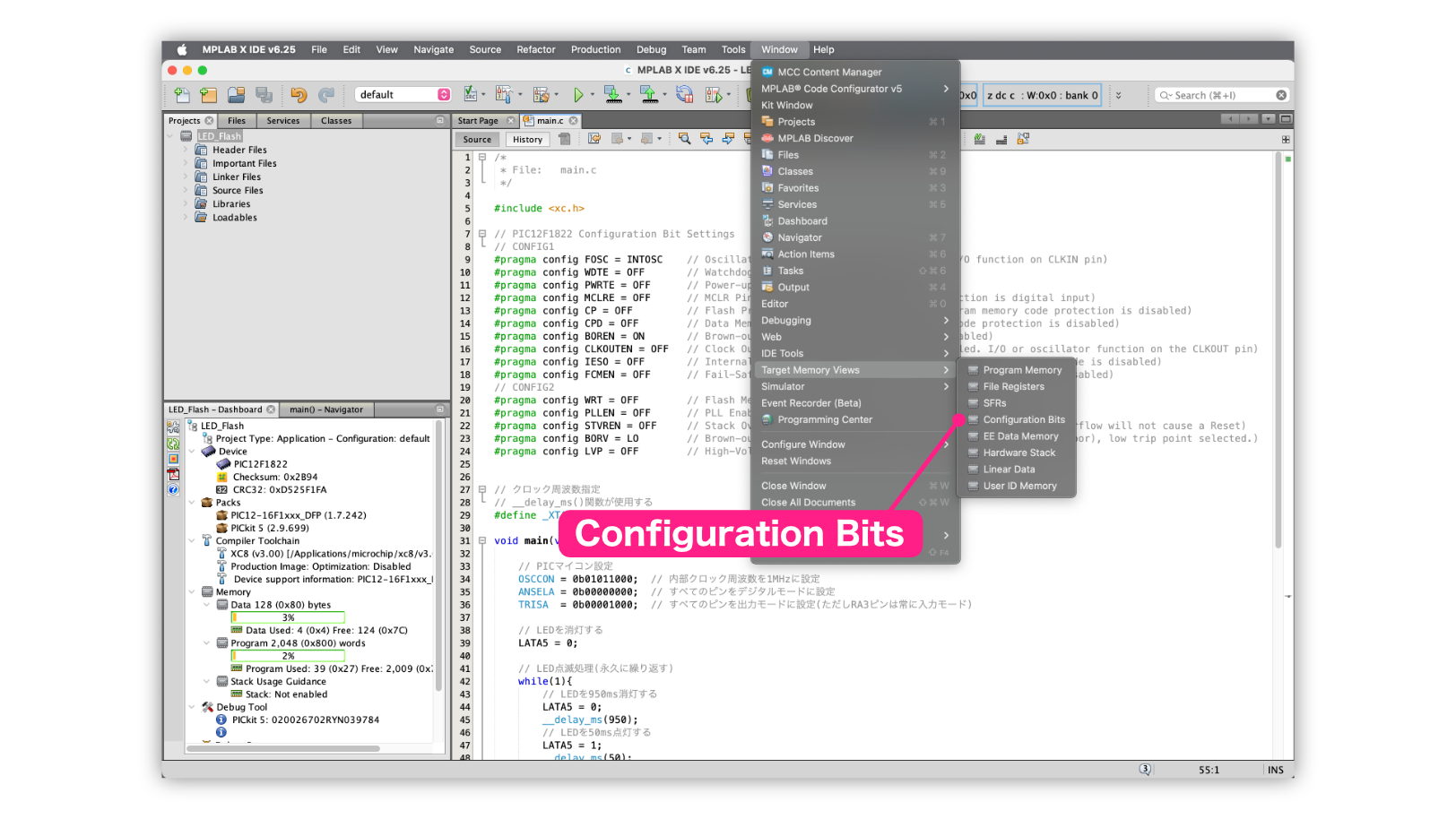Click the Program memory 2% usage bar

(x=288, y=656)
